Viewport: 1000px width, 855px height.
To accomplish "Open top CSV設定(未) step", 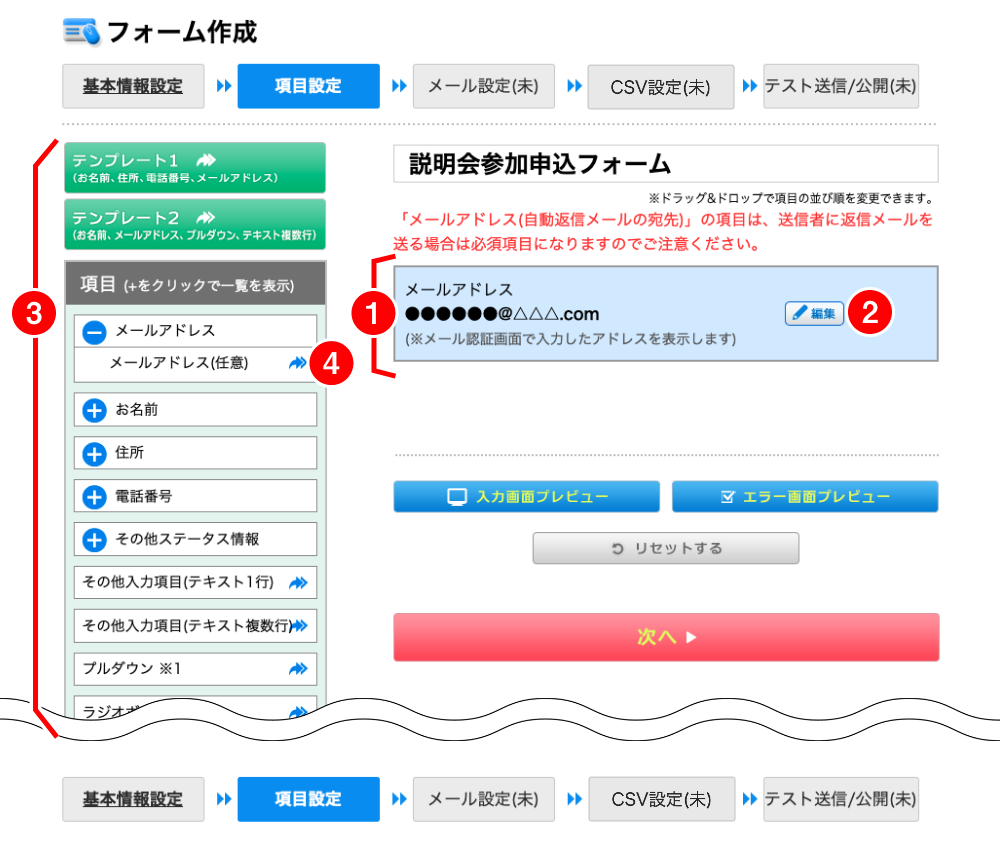I will (661, 87).
